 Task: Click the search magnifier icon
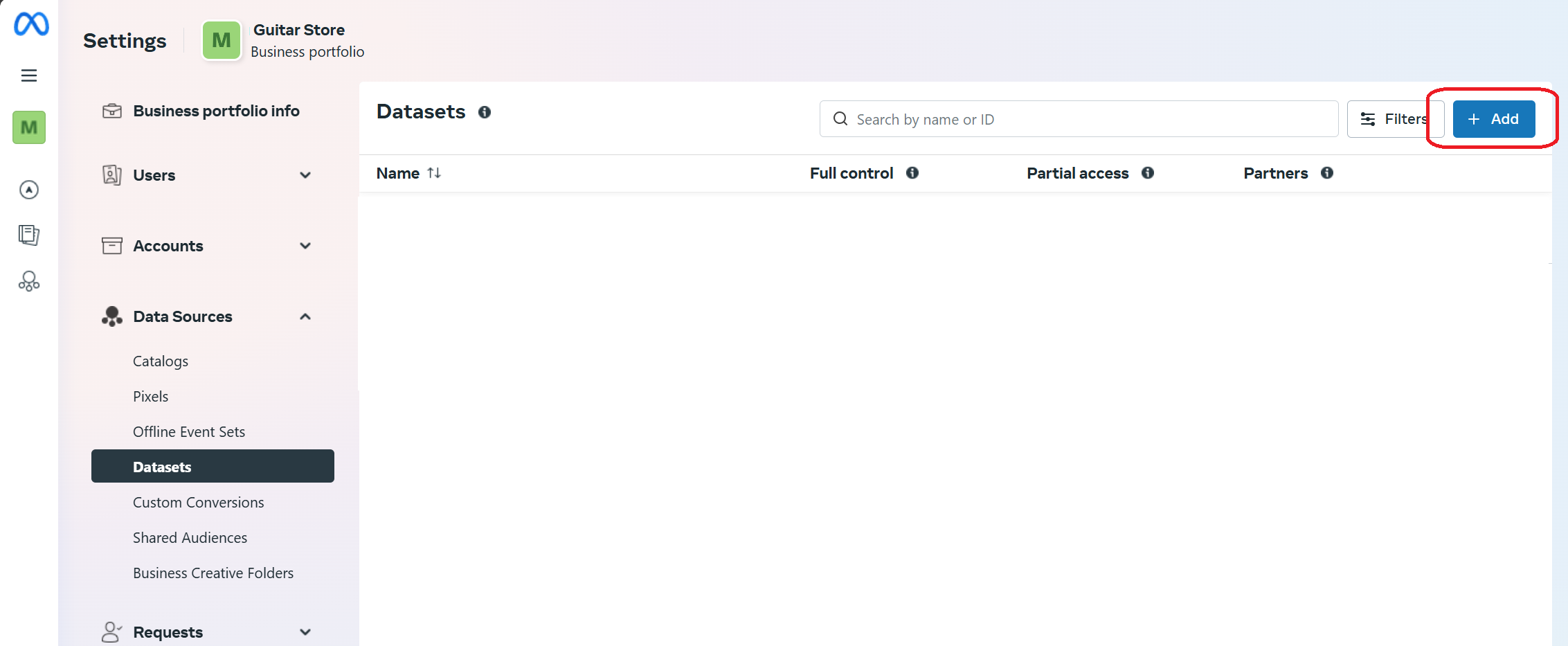[x=840, y=119]
